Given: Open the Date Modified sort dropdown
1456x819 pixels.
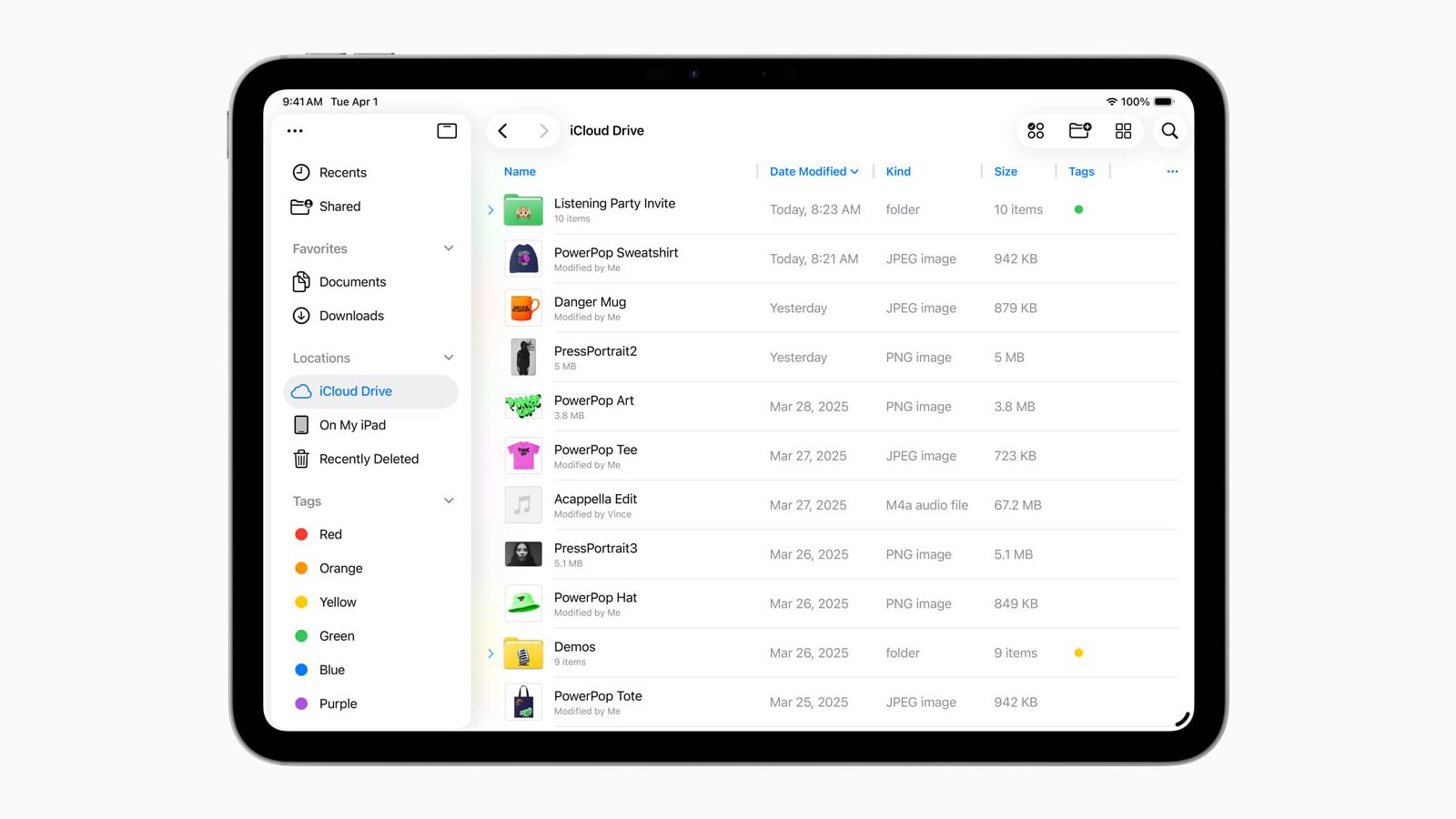Looking at the screenshot, I should (x=813, y=171).
